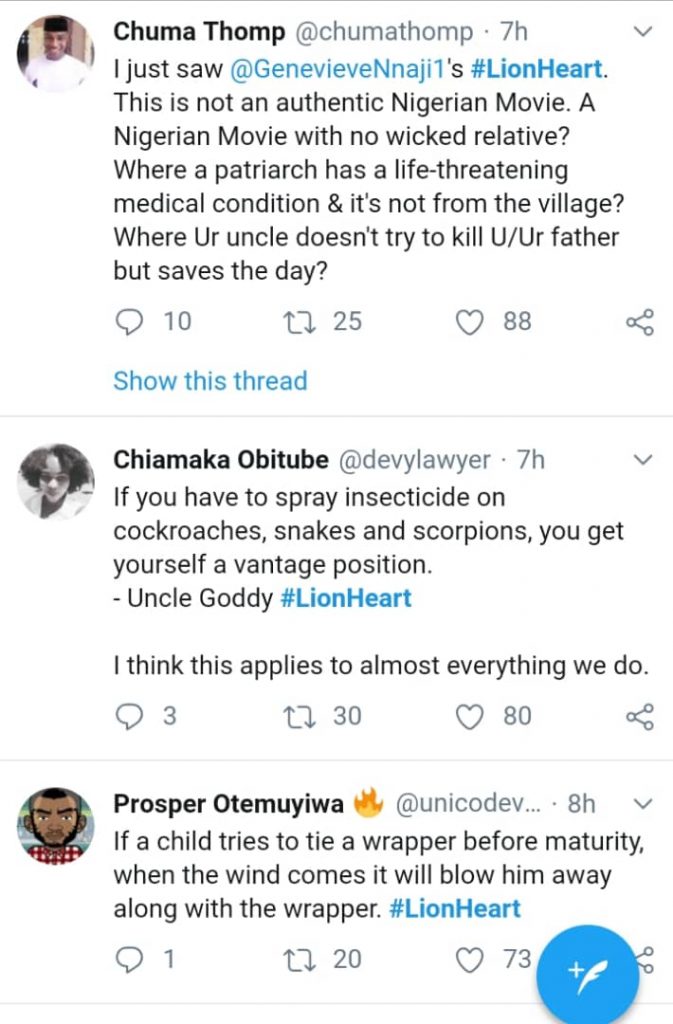This screenshot has height=1024, width=673.
Task: Tap the compose new tweet button
Action: point(586,973)
